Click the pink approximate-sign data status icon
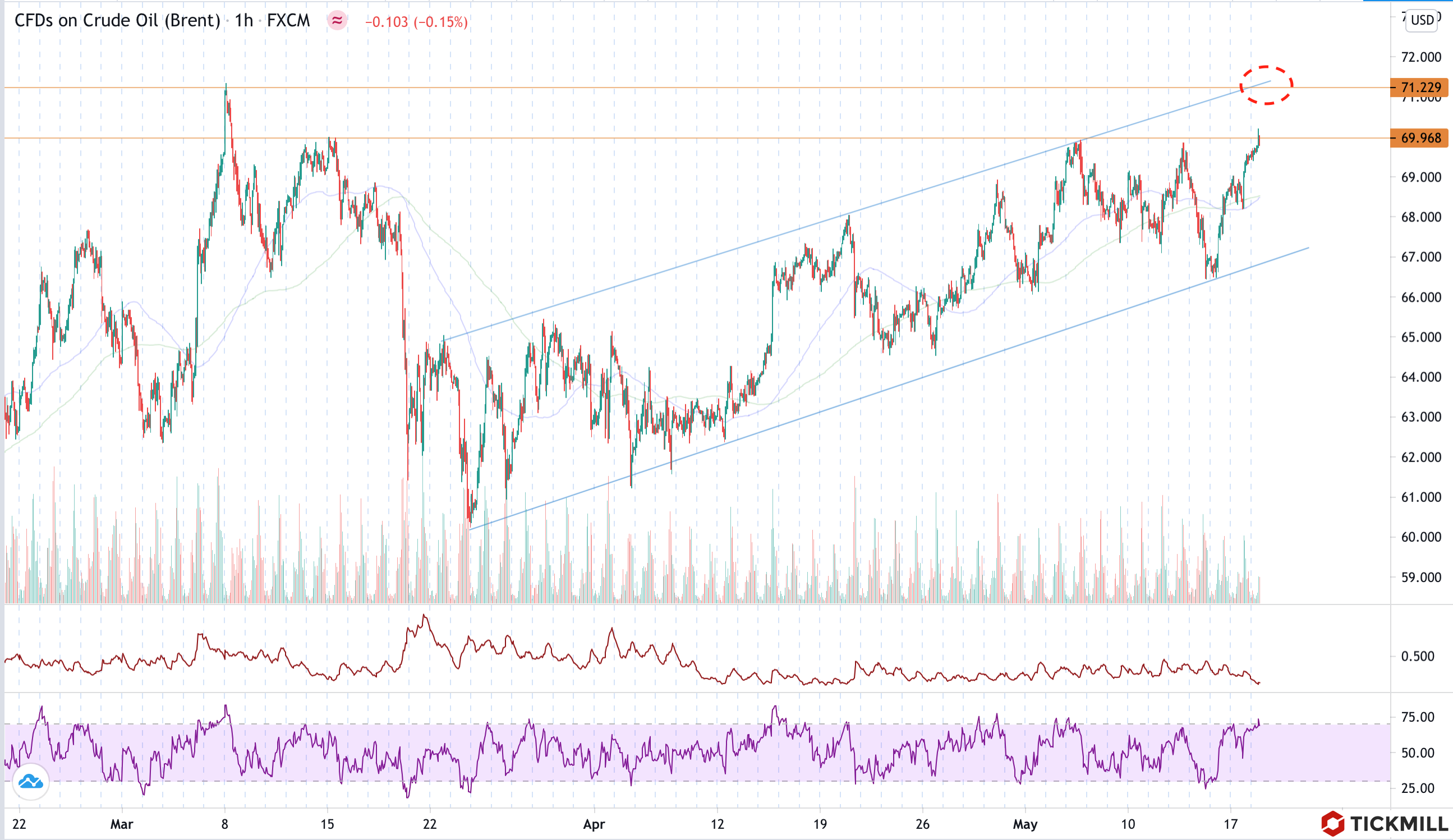Viewport: 1453px width, 840px height. (x=337, y=21)
